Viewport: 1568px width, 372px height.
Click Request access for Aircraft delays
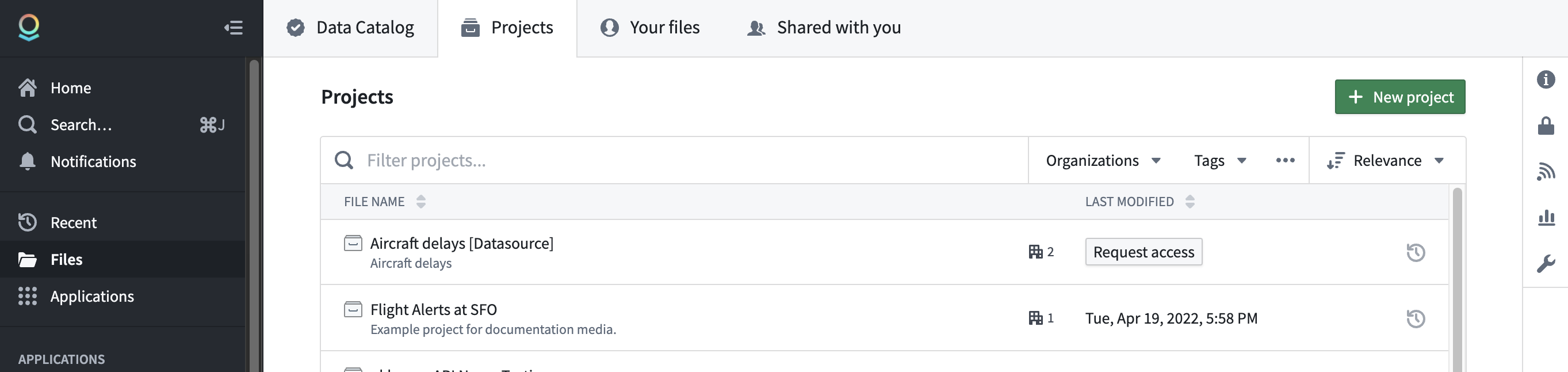click(x=1143, y=252)
